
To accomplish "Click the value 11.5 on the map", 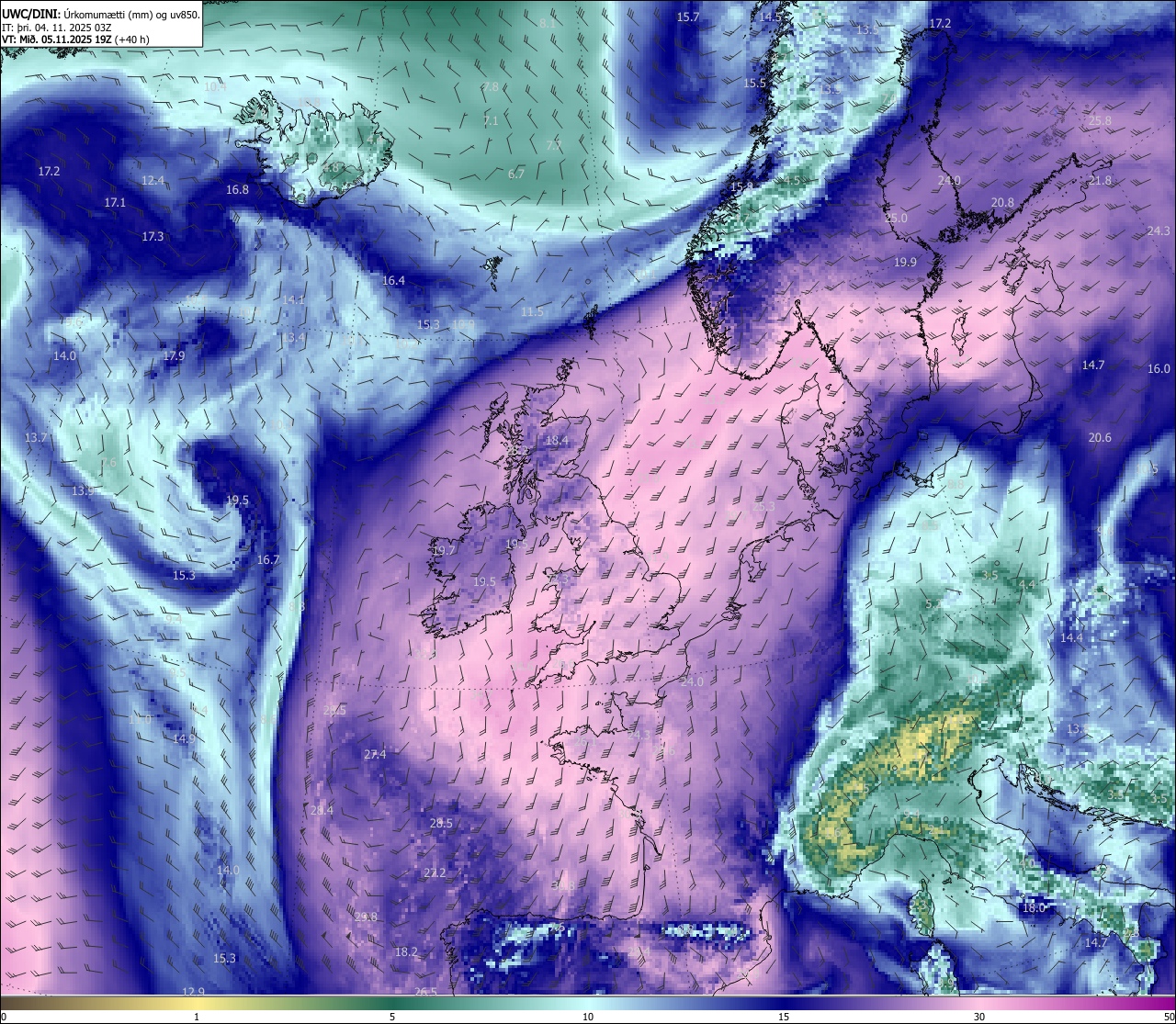I will [x=532, y=311].
